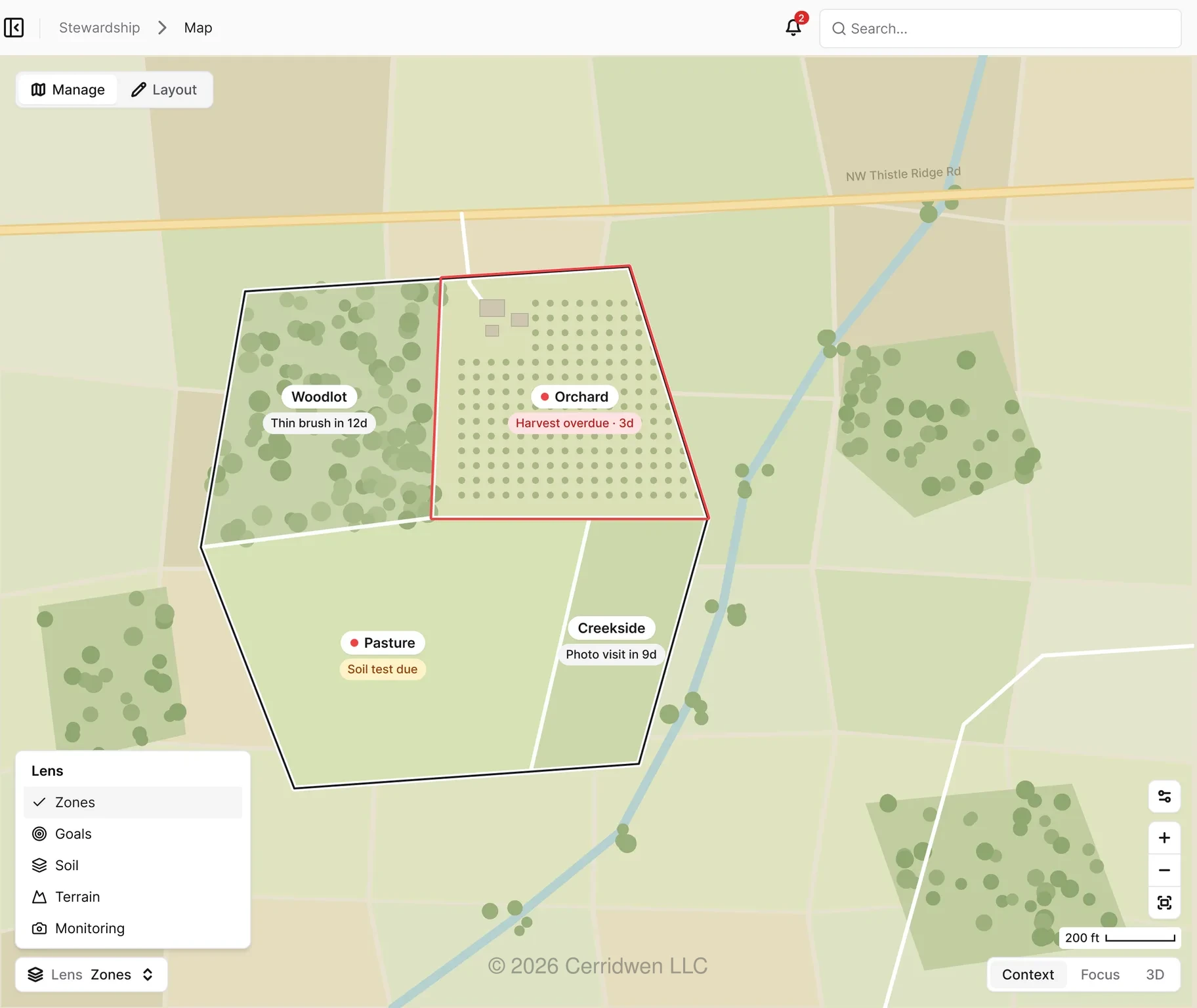Viewport: 1197px width, 1008px height.
Task: Switch to 3D view
Action: pos(1155,975)
